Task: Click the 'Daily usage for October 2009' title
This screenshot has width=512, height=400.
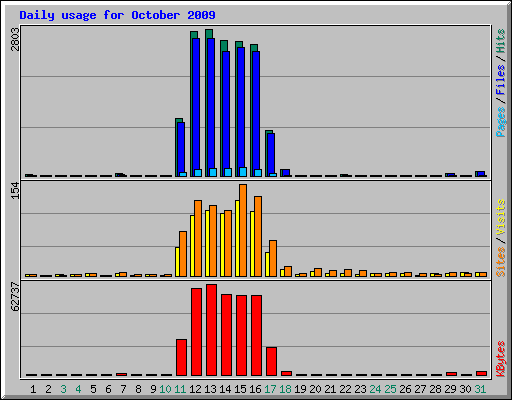Action: coord(117,15)
